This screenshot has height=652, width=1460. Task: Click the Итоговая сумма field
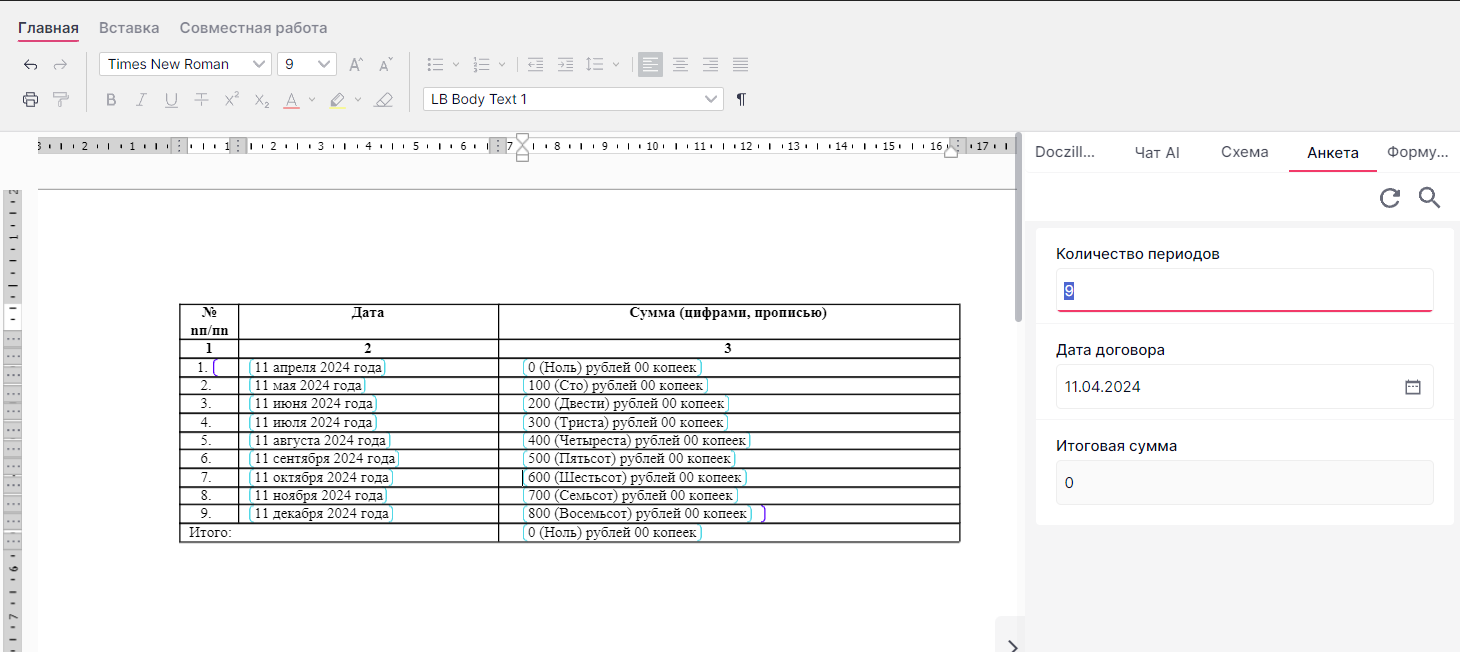[1245, 482]
